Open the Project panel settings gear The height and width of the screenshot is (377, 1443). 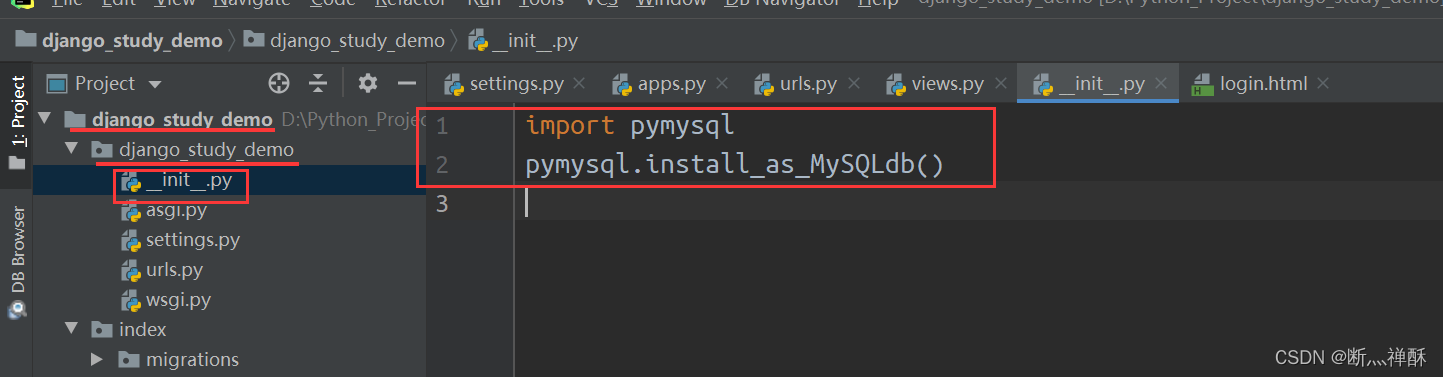[368, 83]
